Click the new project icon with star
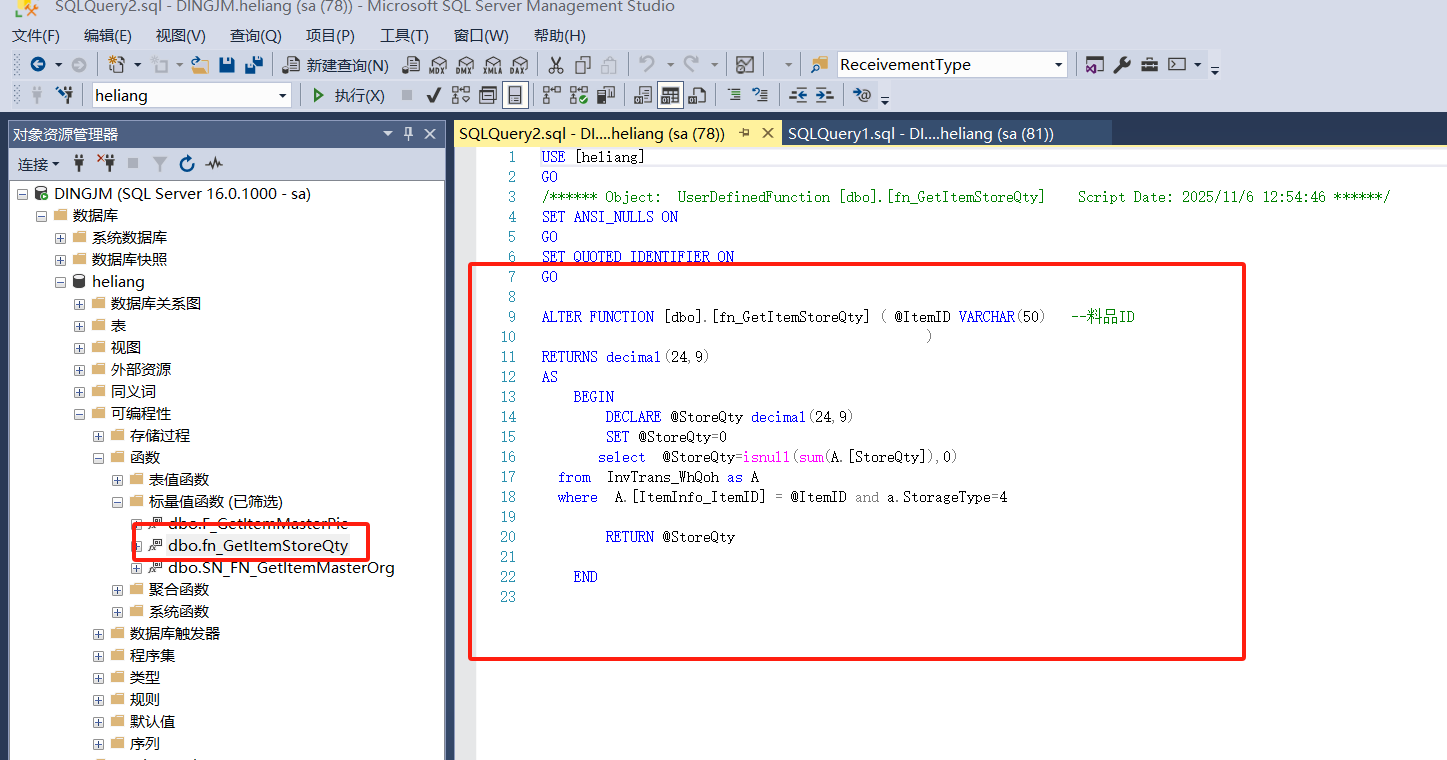The width and height of the screenshot is (1447, 760). (116, 65)
